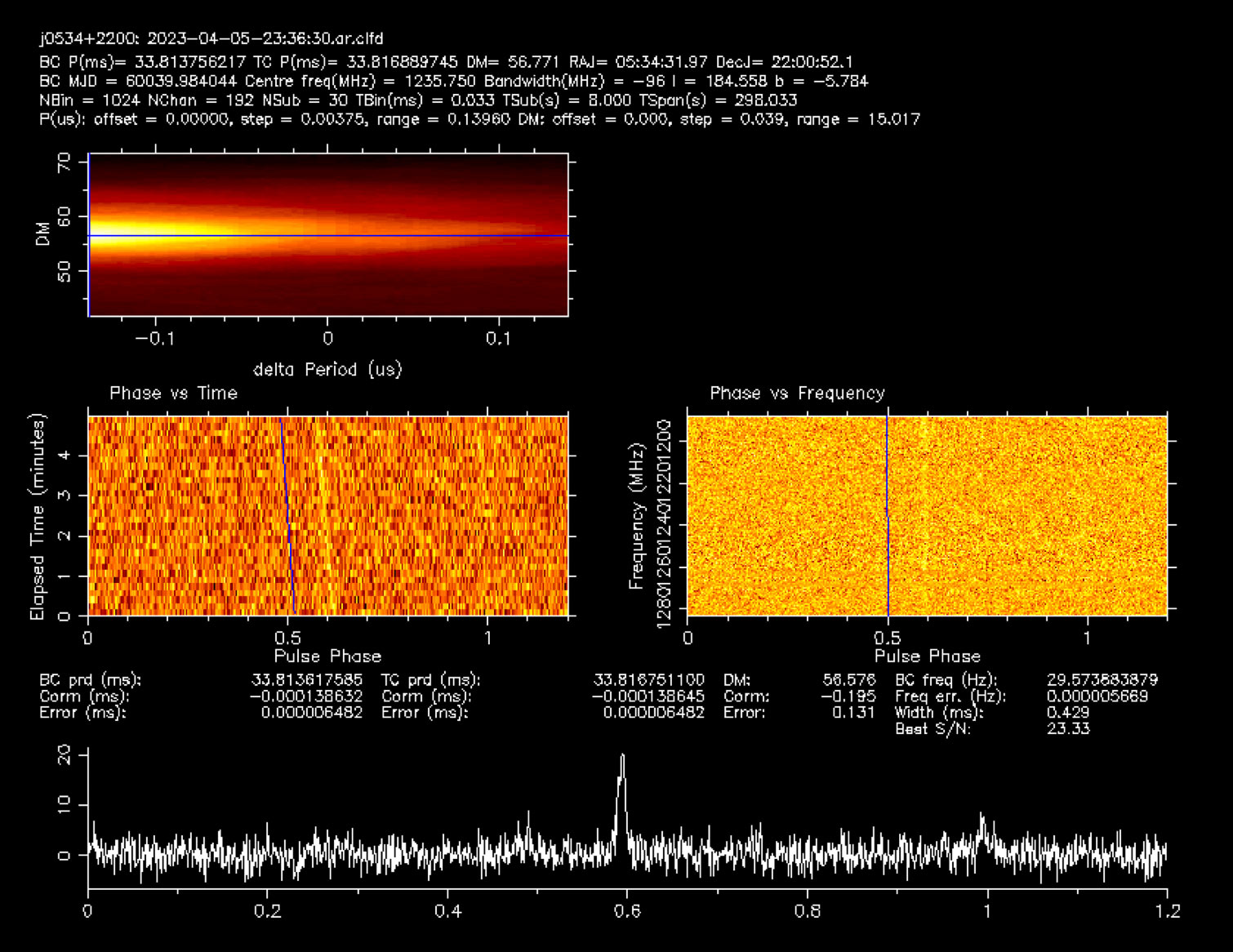
Task: Select the BC P(ms)= 33.813756217 header value
Action: tap(142, 62)
